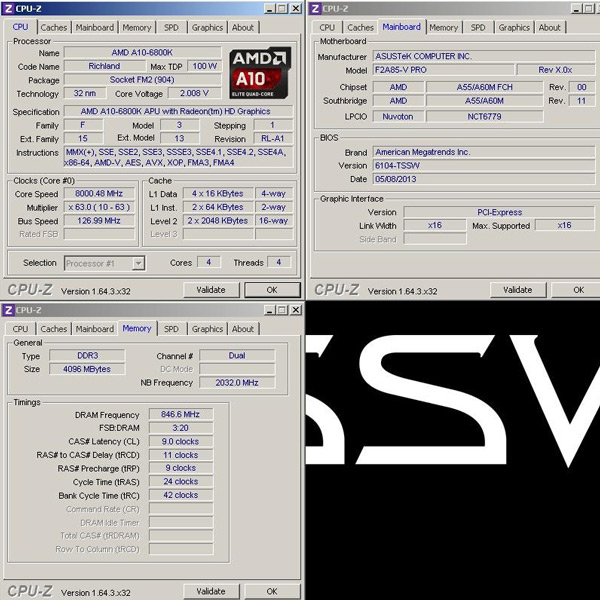The width and height of the screenshot is (600, 600).
Task: Click the Core Speed value 8000.48 MHz
Action: [x=99, y=194]
